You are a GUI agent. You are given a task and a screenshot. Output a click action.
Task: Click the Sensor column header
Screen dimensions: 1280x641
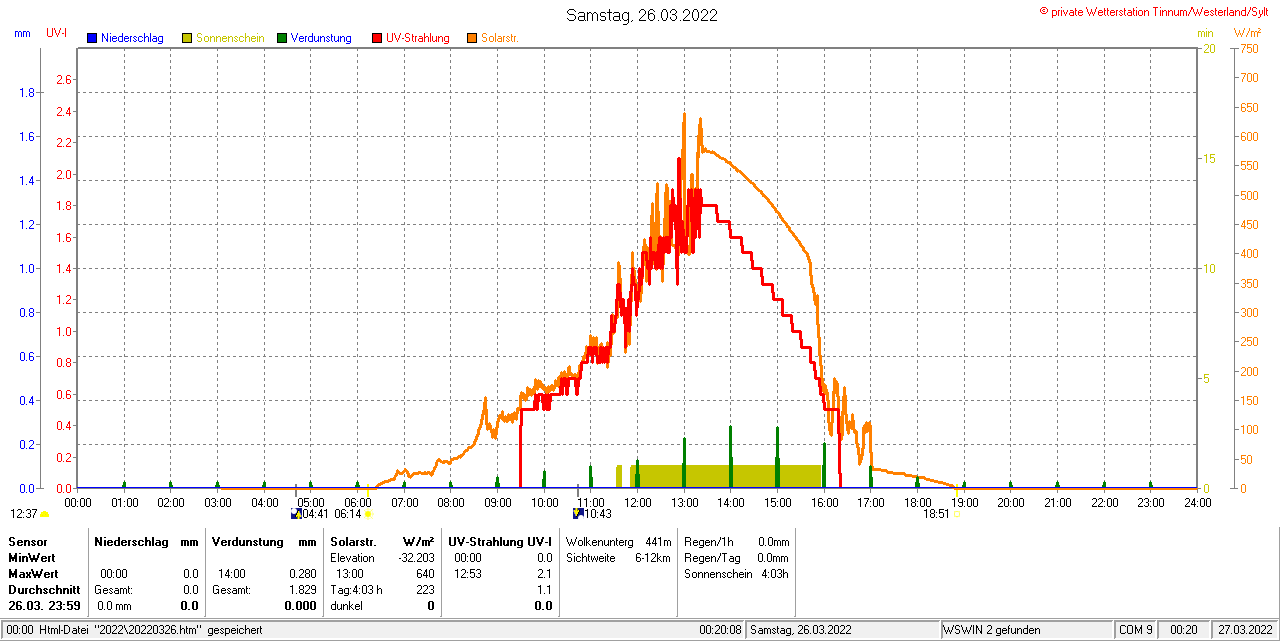click(x=27, y=541)
